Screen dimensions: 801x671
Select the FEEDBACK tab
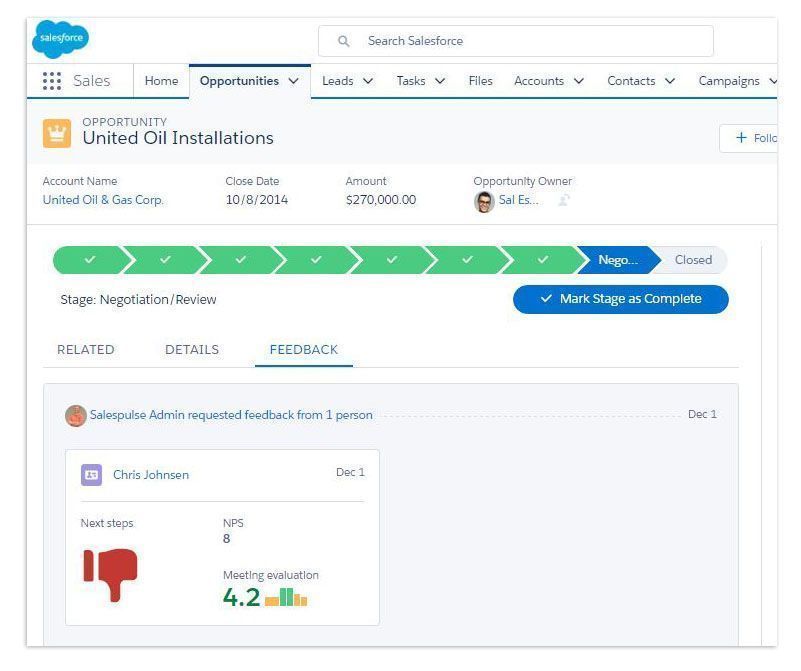tap(303, 350)
